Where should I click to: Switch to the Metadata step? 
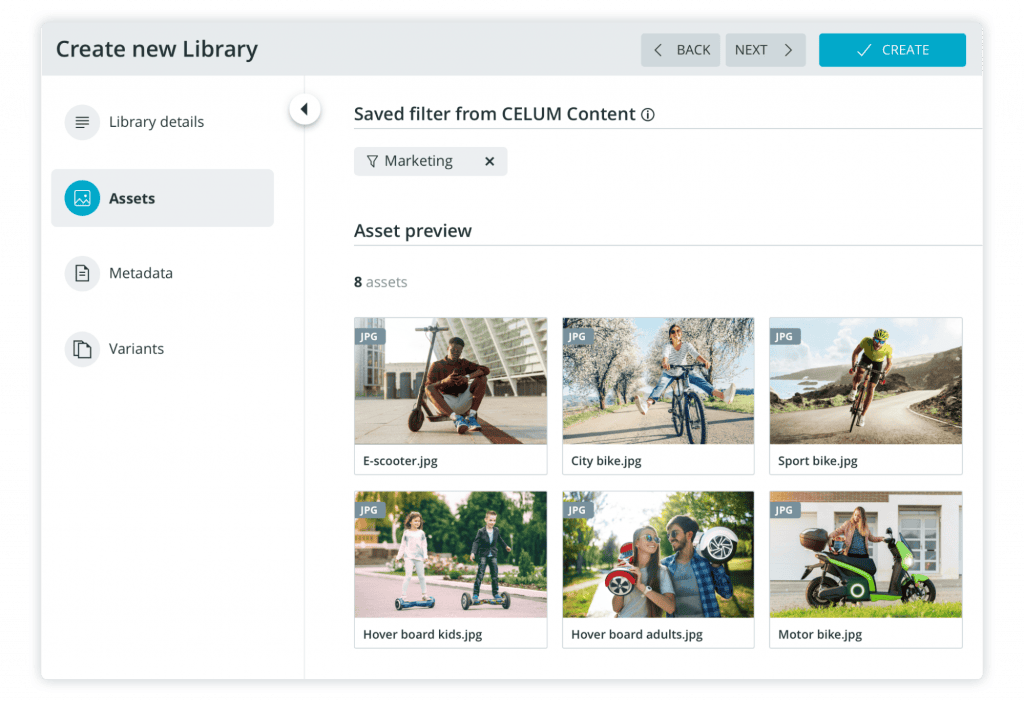141,273
